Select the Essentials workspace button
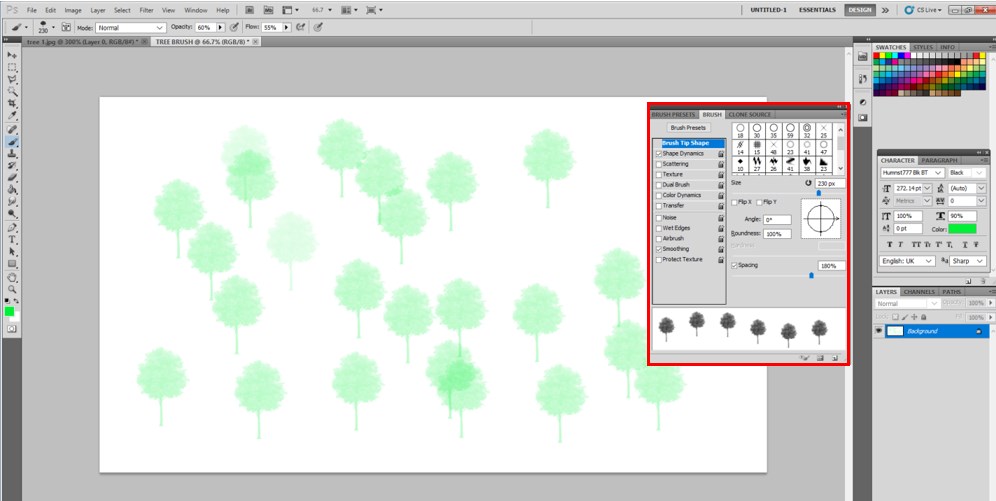The image size is (996, 501). pos(817,10)
